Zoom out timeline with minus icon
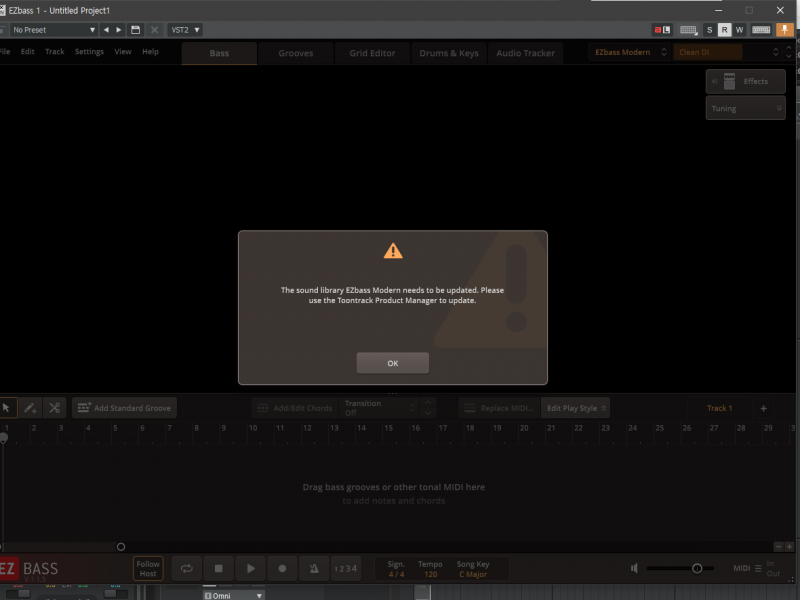Viewport: 800px width, 600px height. point(778,547)
